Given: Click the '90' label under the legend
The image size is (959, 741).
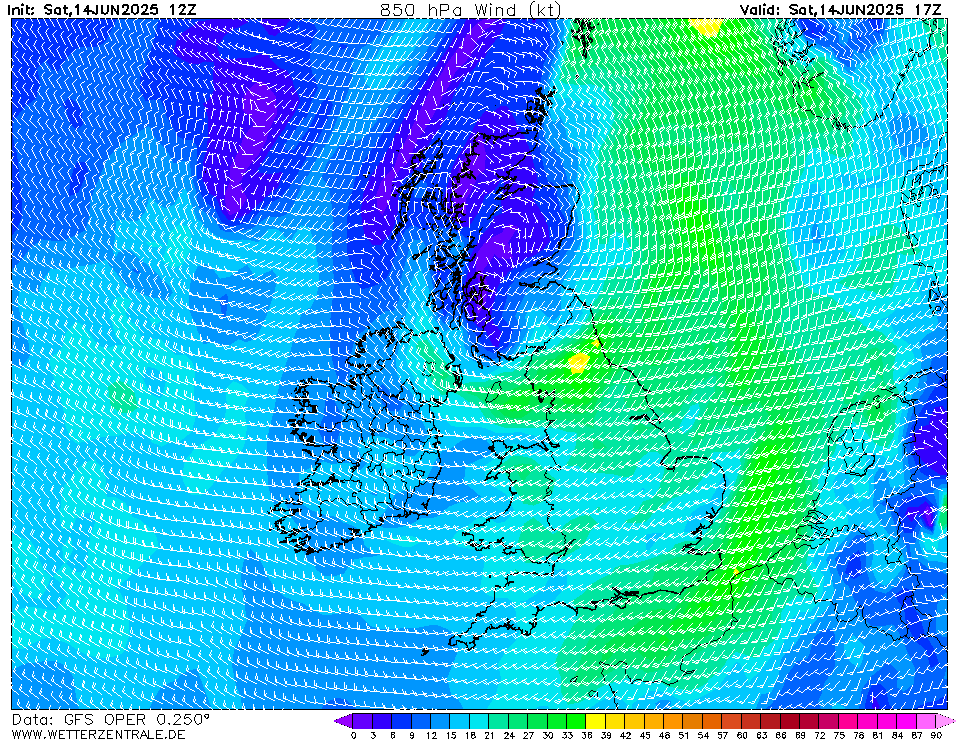Looking at the screenshot, I should click(x=936, y=735).
